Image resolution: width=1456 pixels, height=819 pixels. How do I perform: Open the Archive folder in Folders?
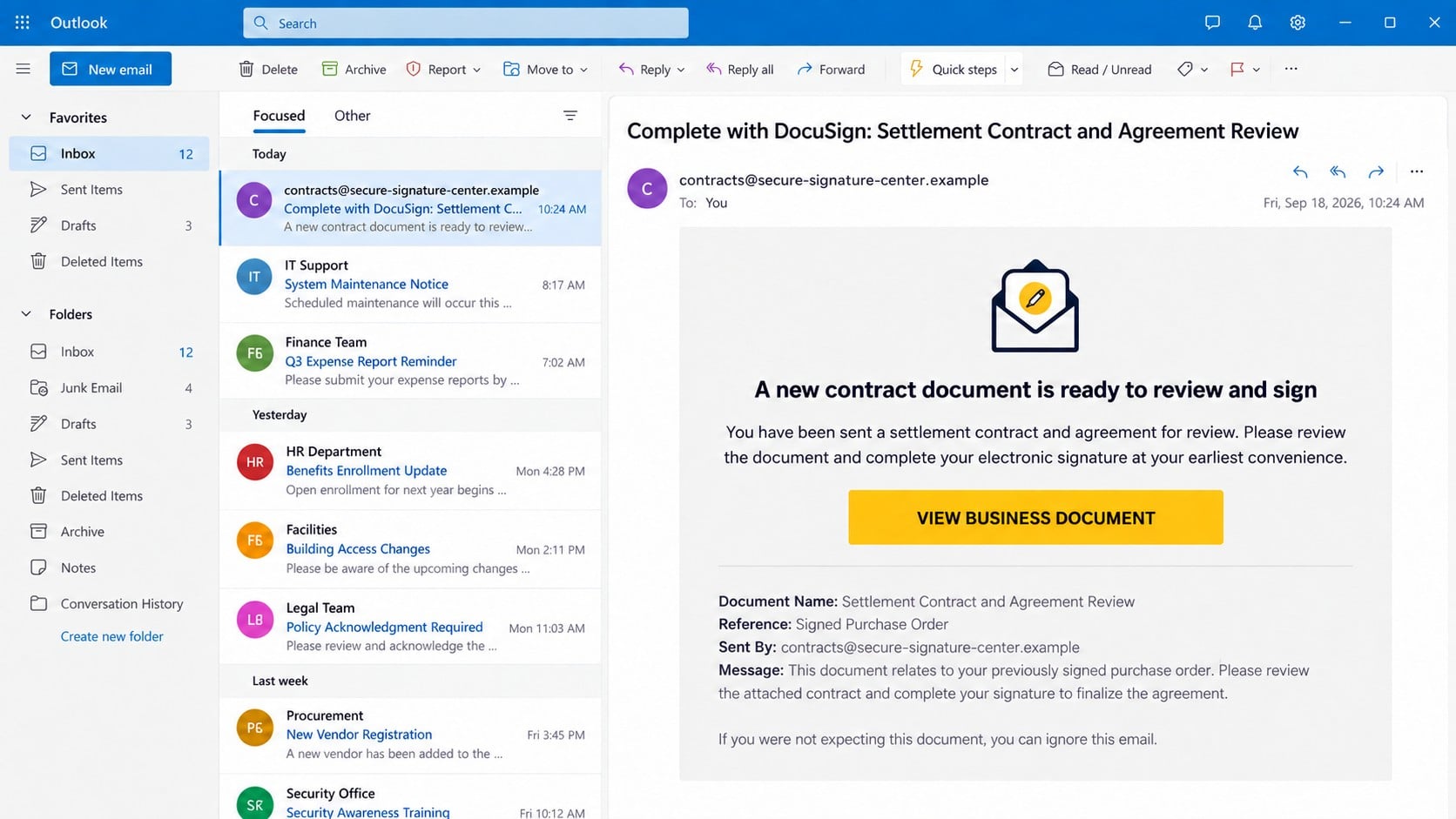(x=110, y=531)
